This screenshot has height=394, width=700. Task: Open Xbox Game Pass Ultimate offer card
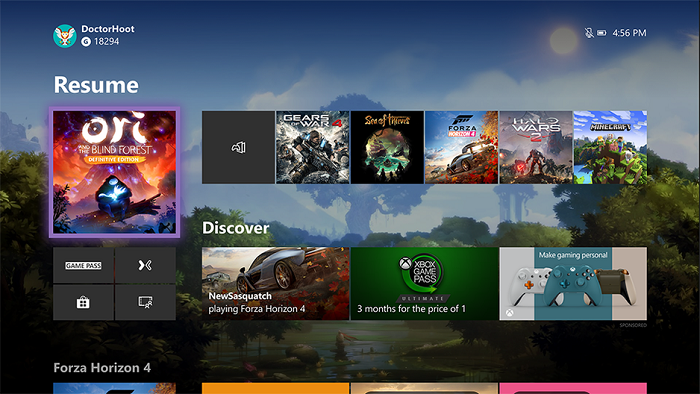pyautogui.click(x=425, y=284)
